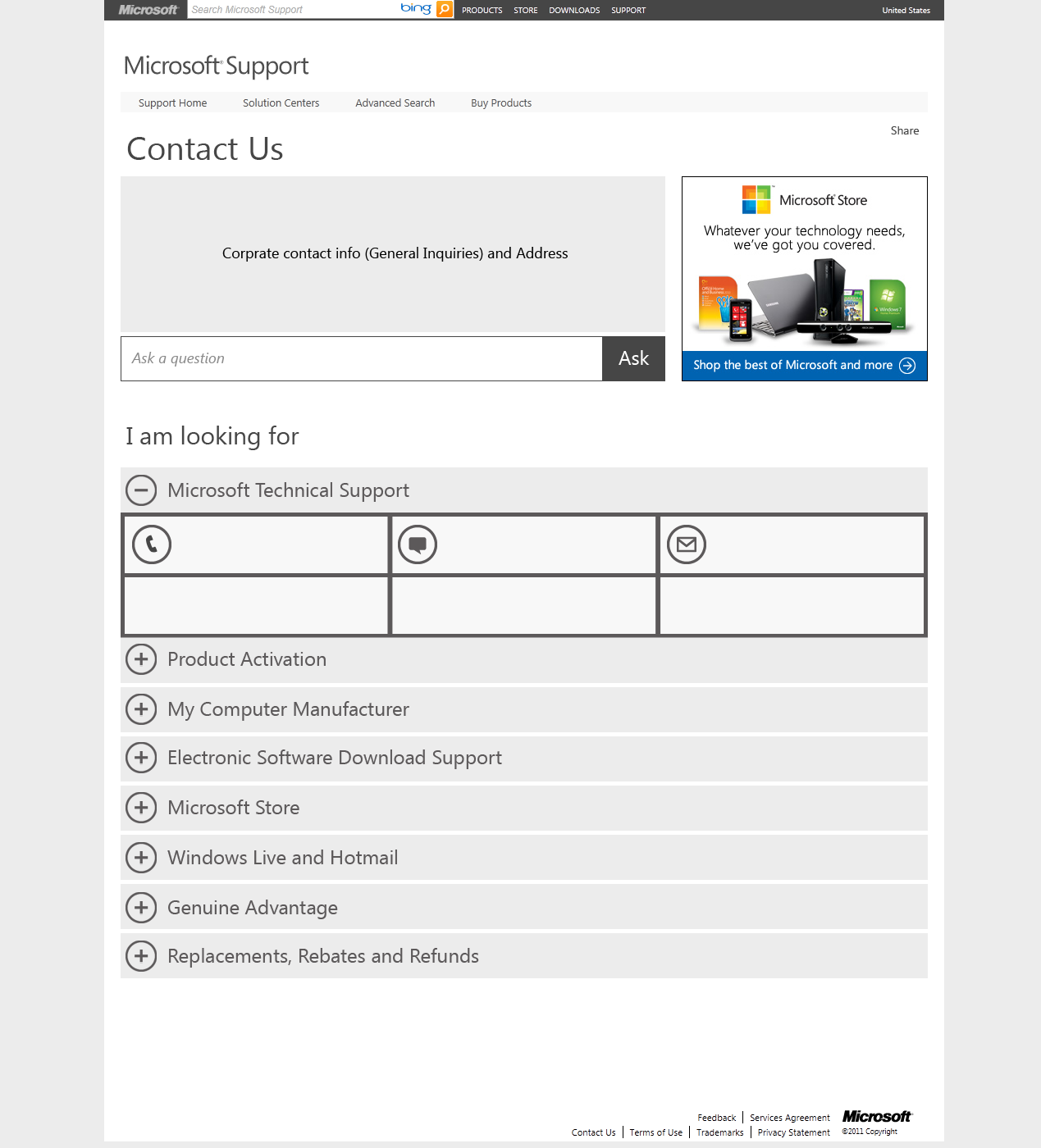The width and height of the screenshot is (1041, 1148).
Task: Click the Microsoft Store colored flag logo
Action: point(756,199)
